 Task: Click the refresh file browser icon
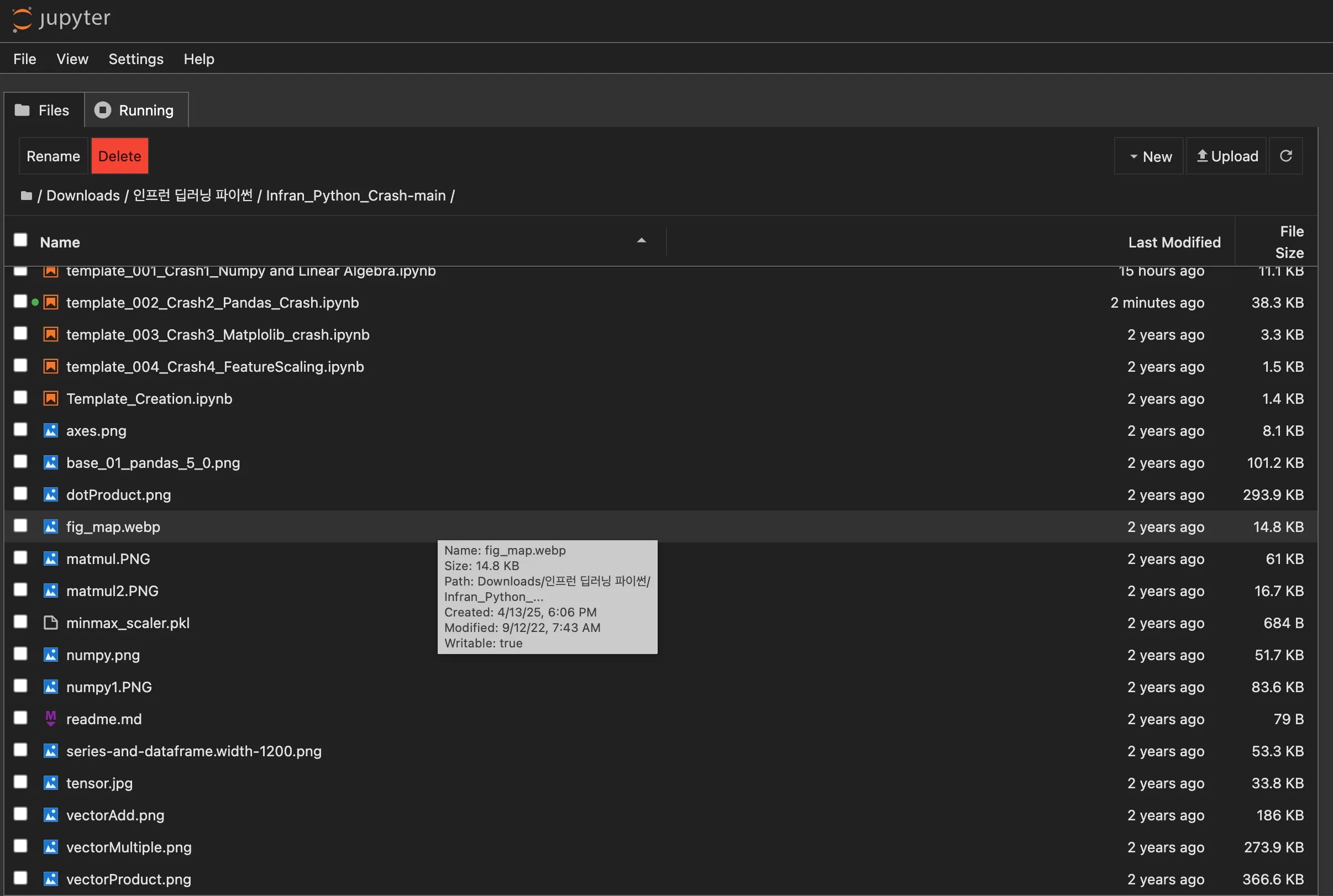(x=1285, y=156)
